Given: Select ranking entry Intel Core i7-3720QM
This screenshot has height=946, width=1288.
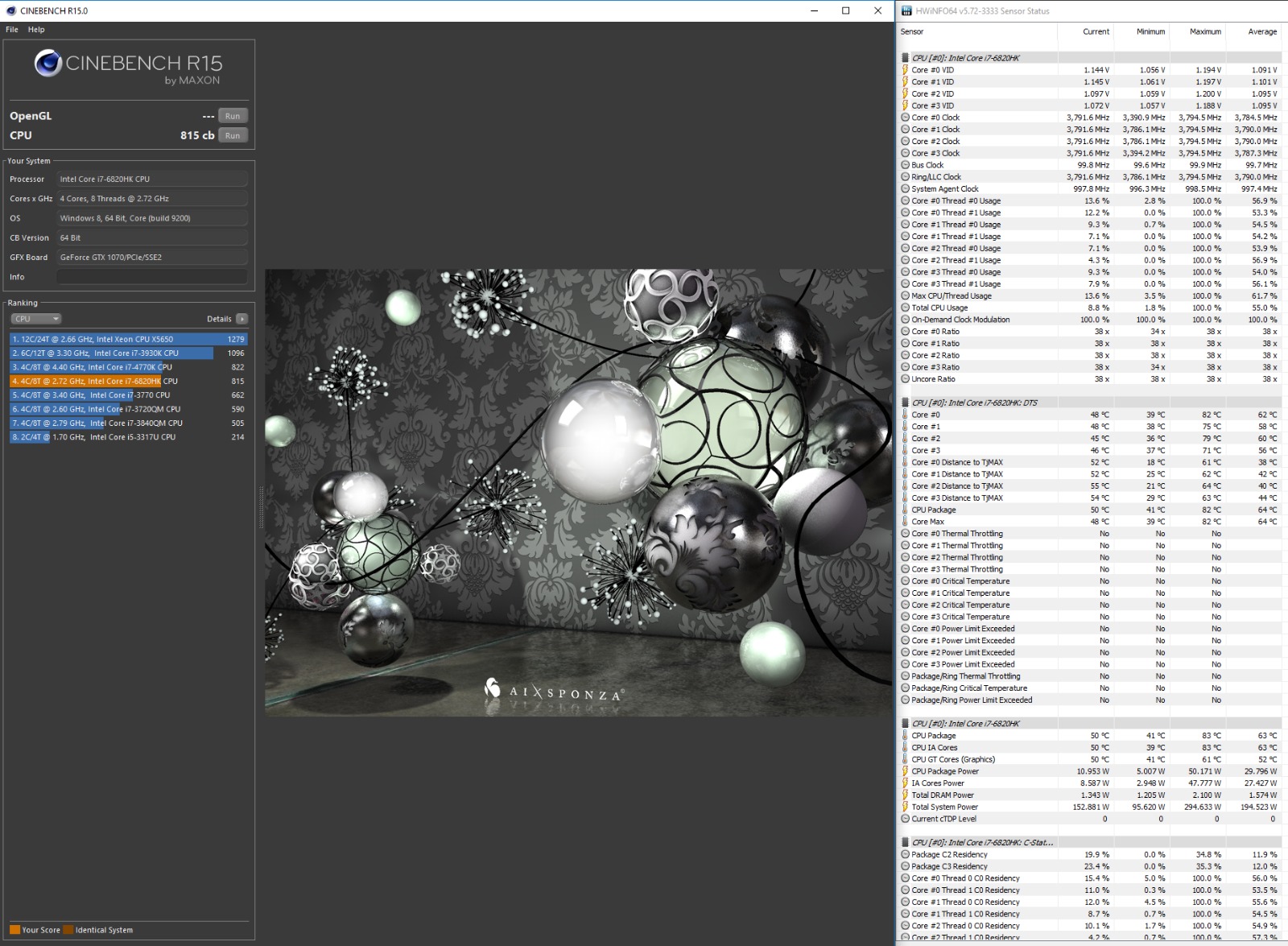Looking at the screenshot, I should 128,409.
